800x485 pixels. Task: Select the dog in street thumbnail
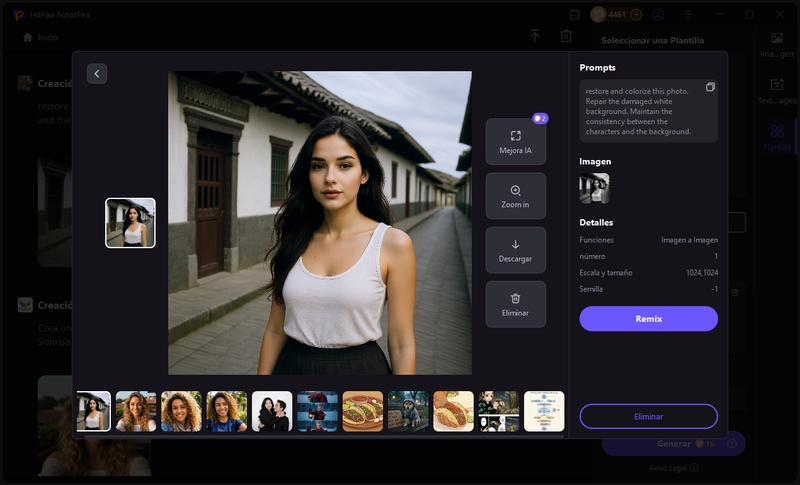click(408, 411)
